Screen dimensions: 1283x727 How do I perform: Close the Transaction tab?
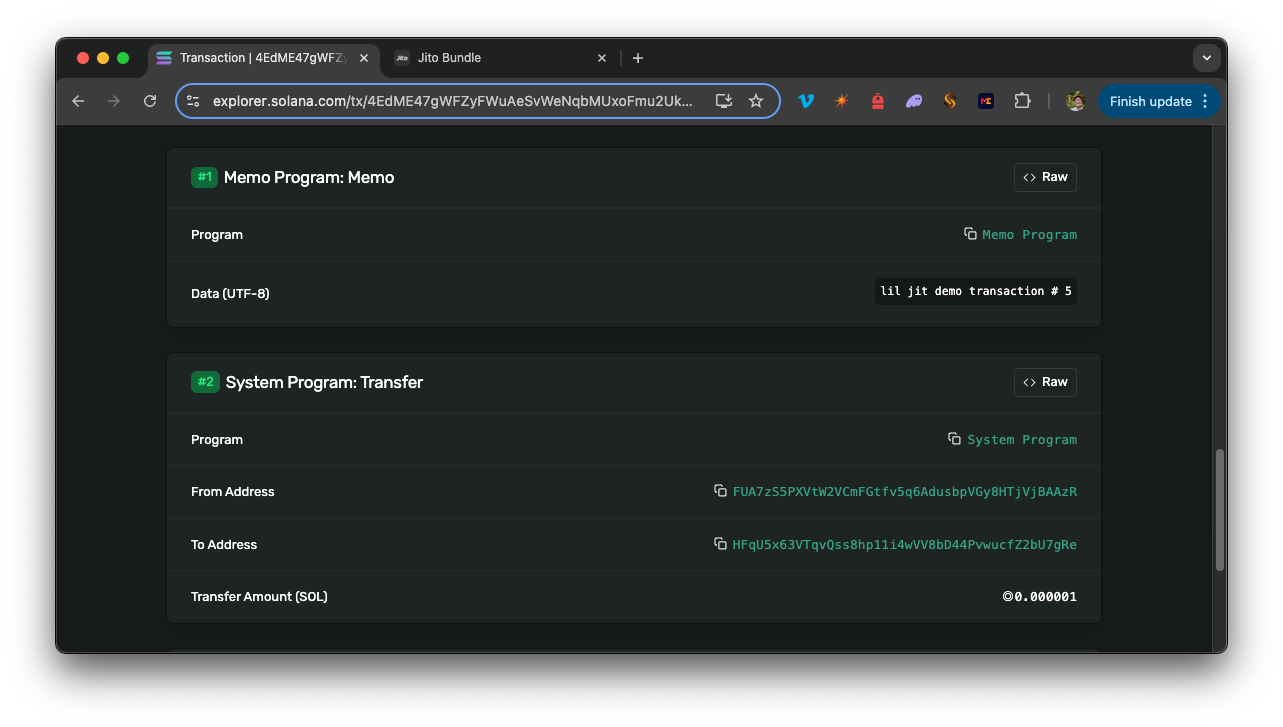[x=364, y=58]
